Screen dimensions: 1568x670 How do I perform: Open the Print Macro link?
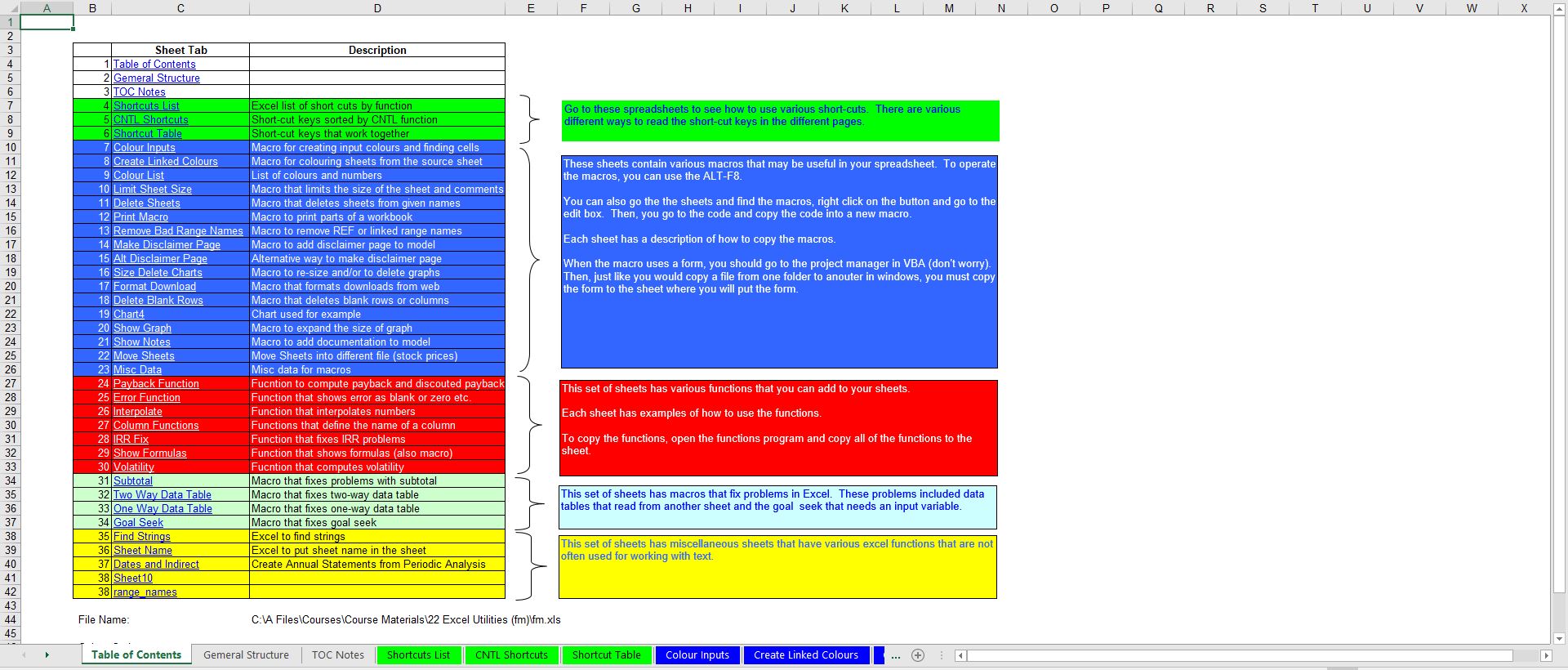tap(141, 217)
